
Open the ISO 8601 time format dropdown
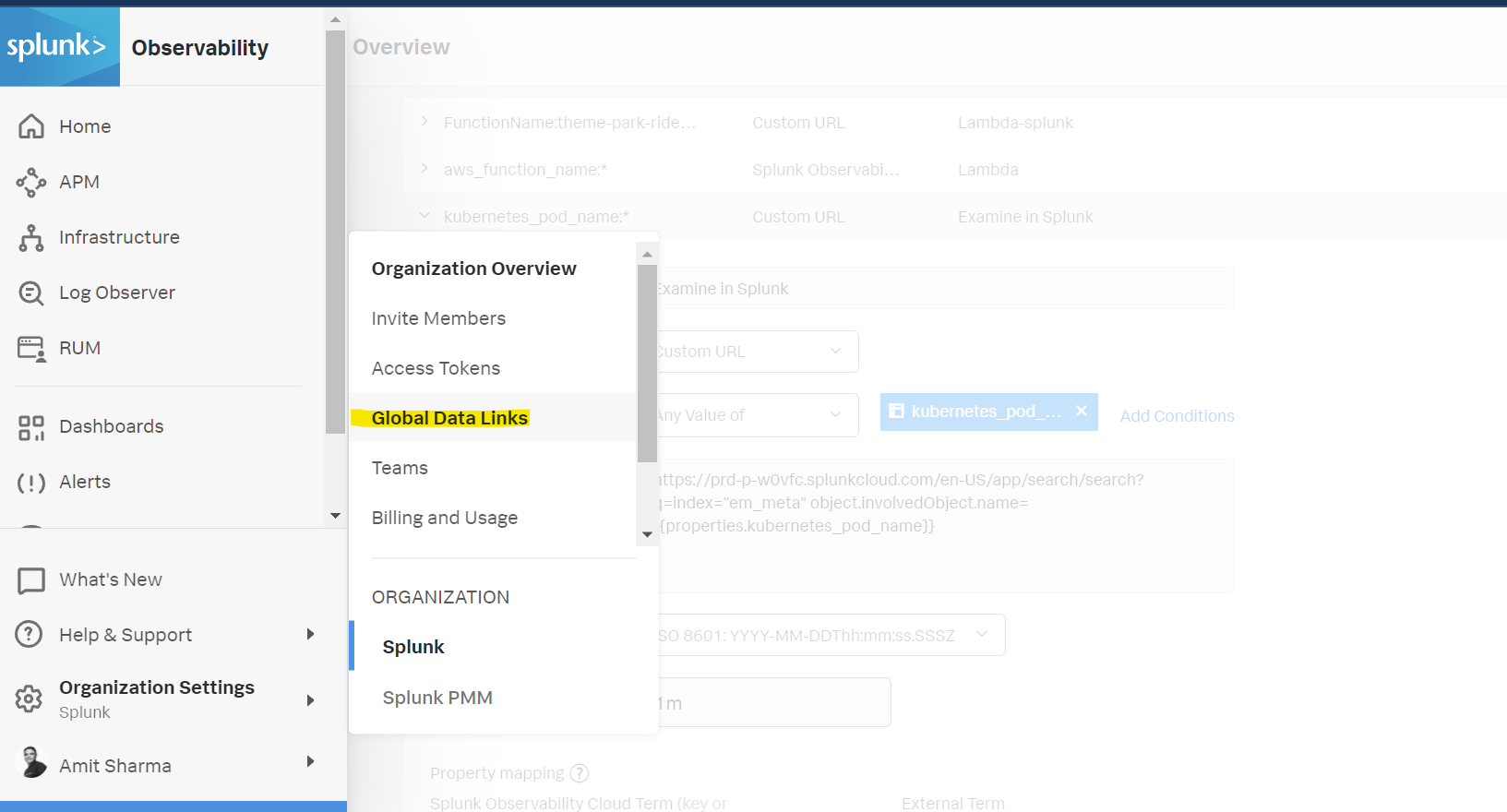pos(831,635)
